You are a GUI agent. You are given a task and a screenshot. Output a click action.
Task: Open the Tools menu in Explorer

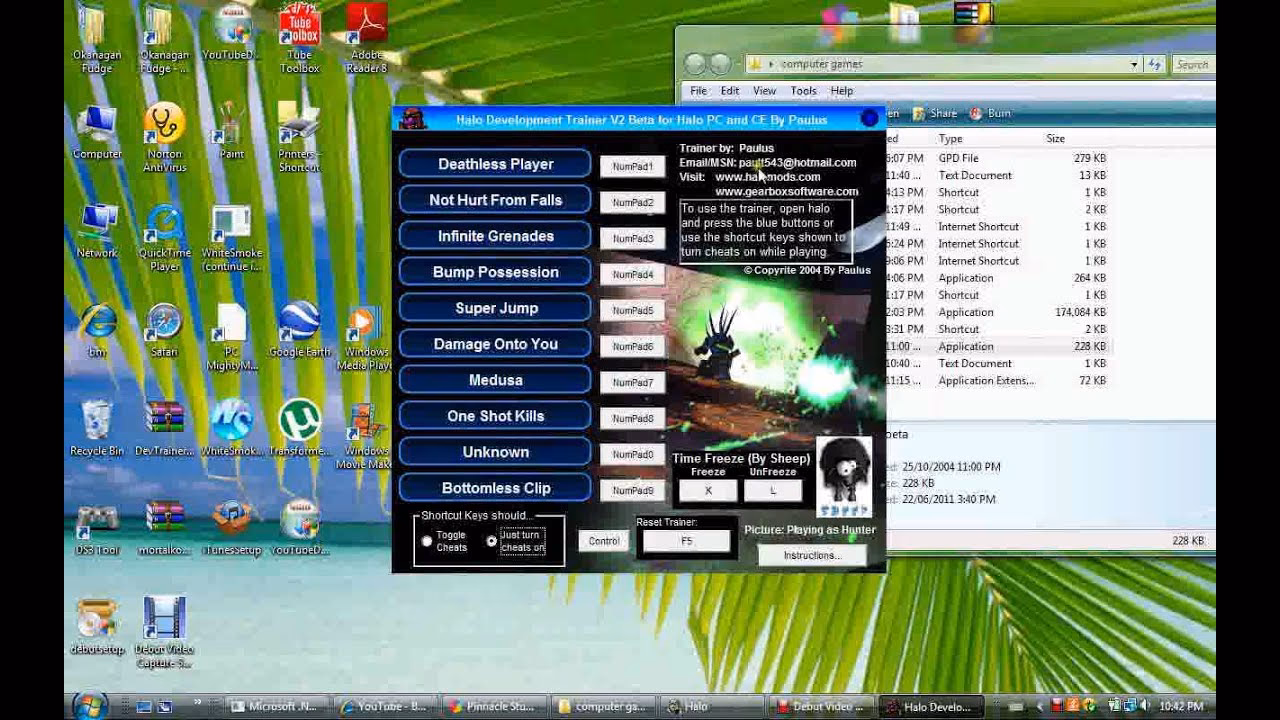pos(803,91)
